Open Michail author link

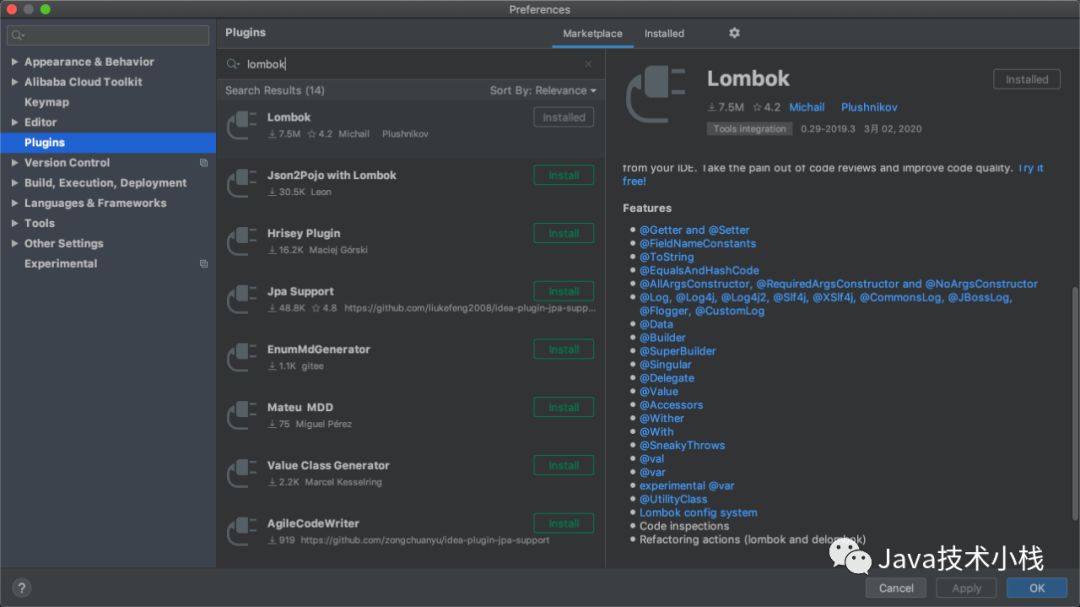[807, 107]
